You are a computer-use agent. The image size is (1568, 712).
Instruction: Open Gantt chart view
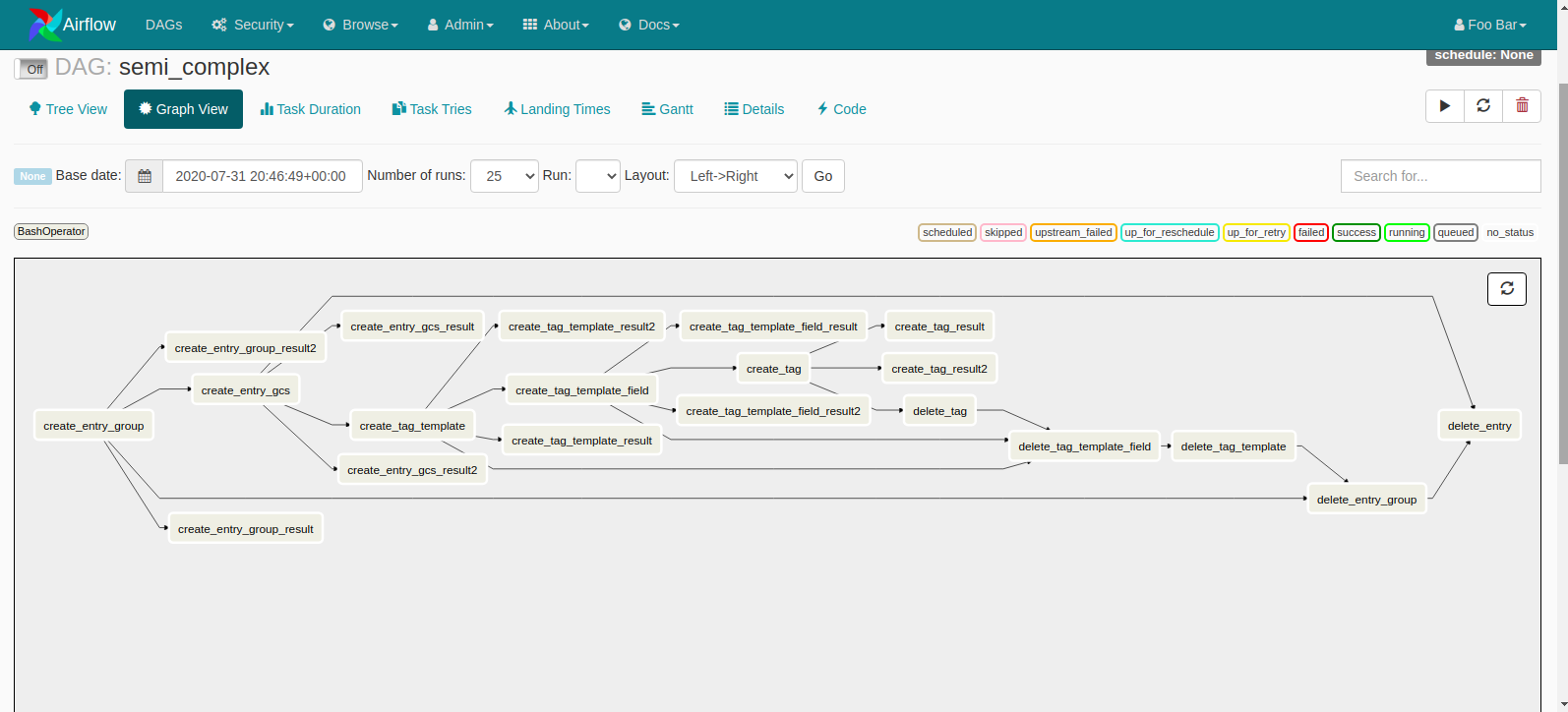click(x=667, y=109)
